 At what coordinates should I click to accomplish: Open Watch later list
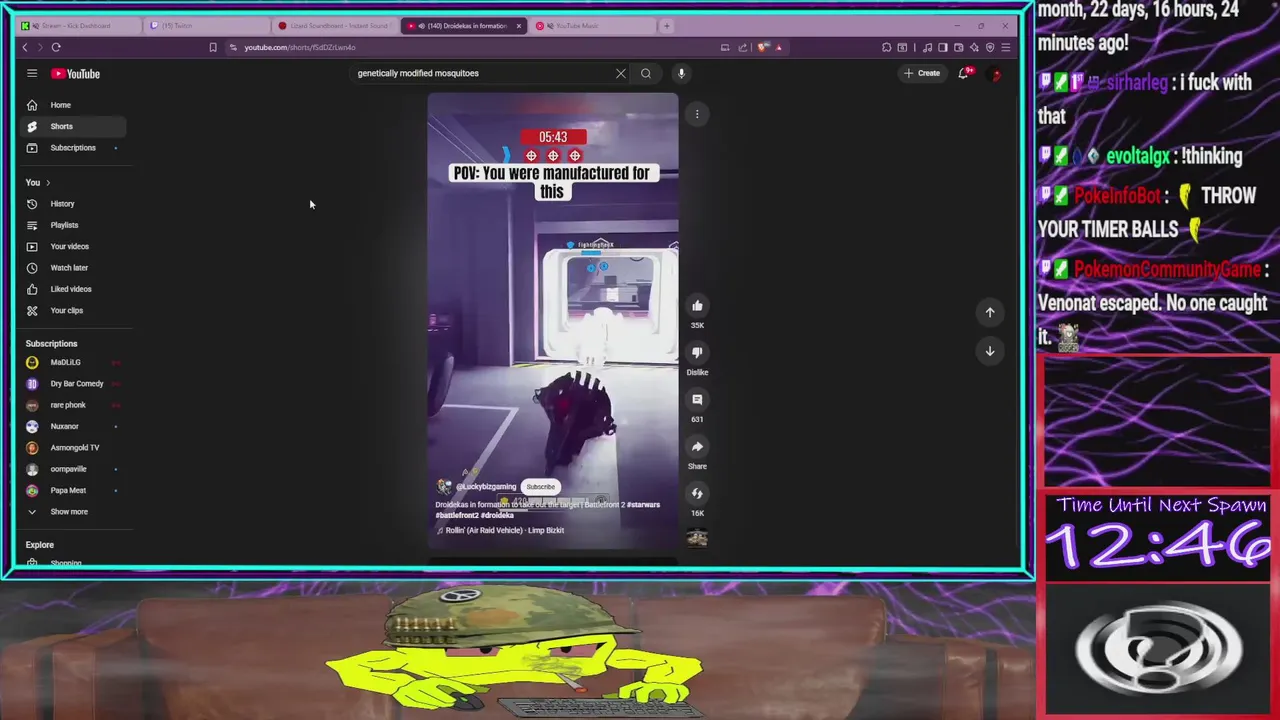click(x=73, y=268)
